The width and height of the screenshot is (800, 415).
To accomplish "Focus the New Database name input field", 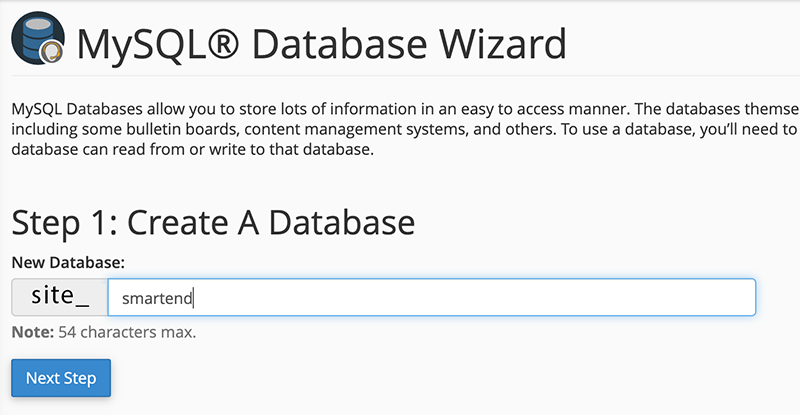I will 430,297.
